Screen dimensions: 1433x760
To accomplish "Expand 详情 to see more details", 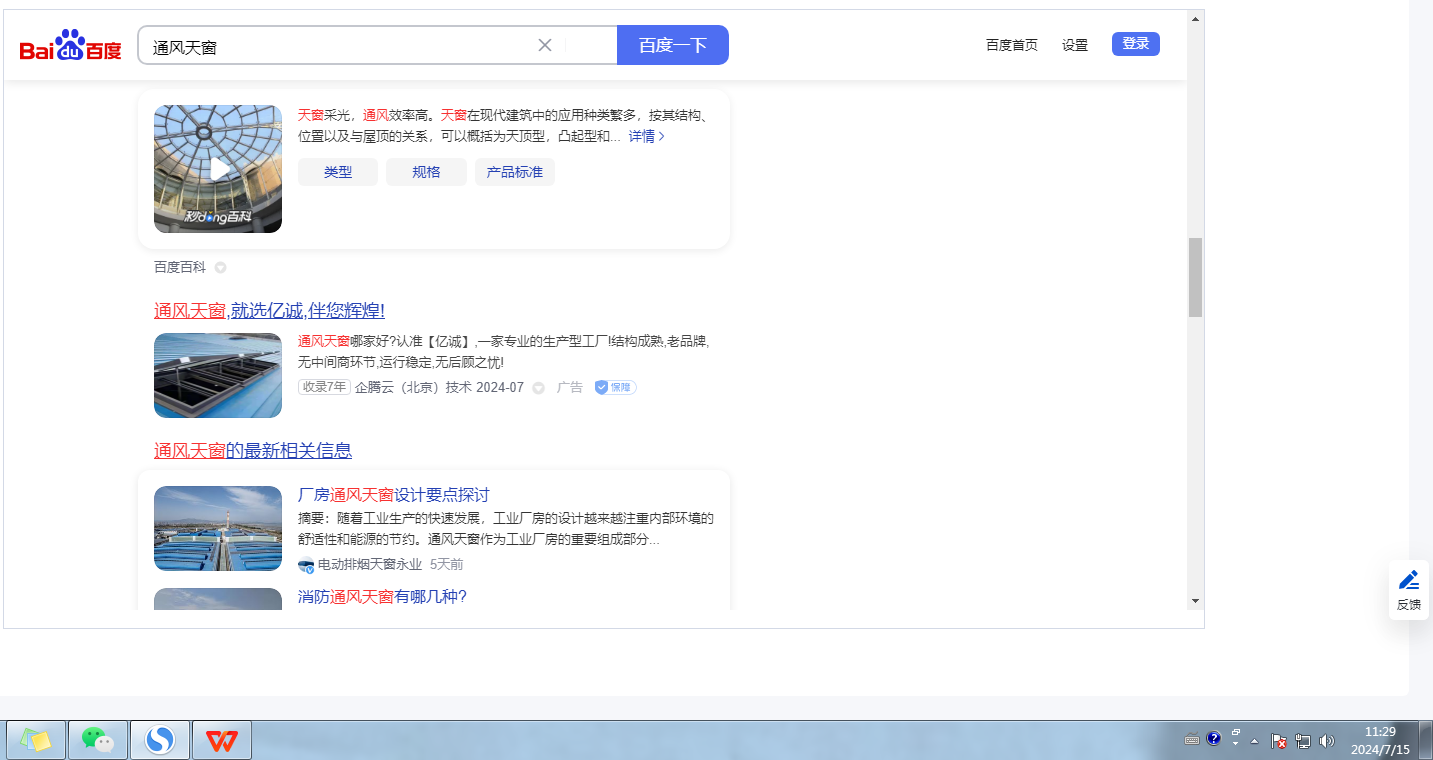I will click(646, 136).
